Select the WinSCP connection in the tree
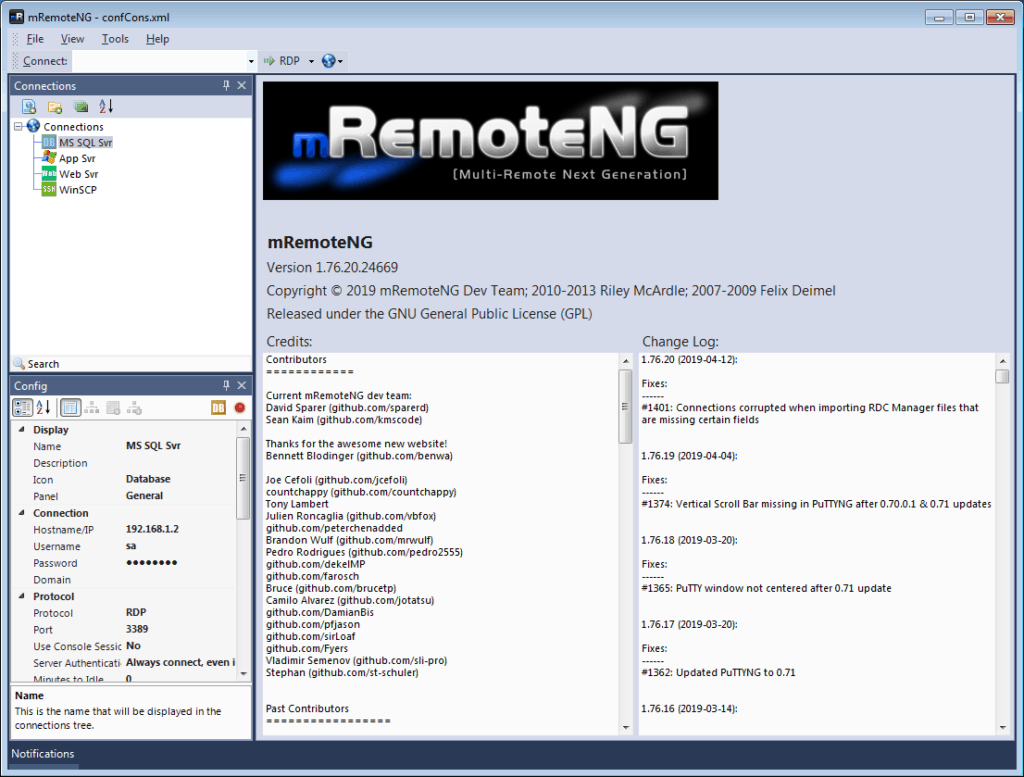Image resolution: width=1024 pixels, height=777 pixels. (x=77, y=189)
